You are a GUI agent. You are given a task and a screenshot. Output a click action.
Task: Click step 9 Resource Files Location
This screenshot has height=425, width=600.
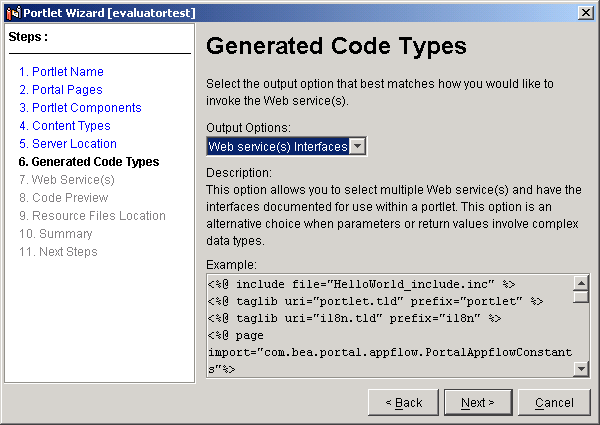(92, 215)
